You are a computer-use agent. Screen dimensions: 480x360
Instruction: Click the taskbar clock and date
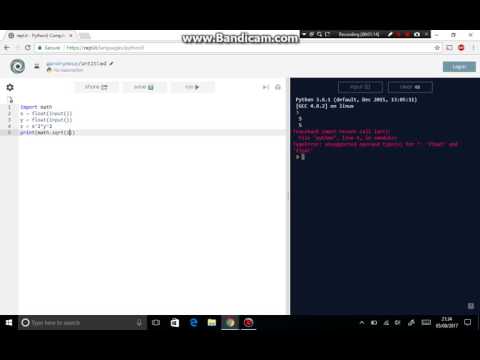tap(447, 322)
